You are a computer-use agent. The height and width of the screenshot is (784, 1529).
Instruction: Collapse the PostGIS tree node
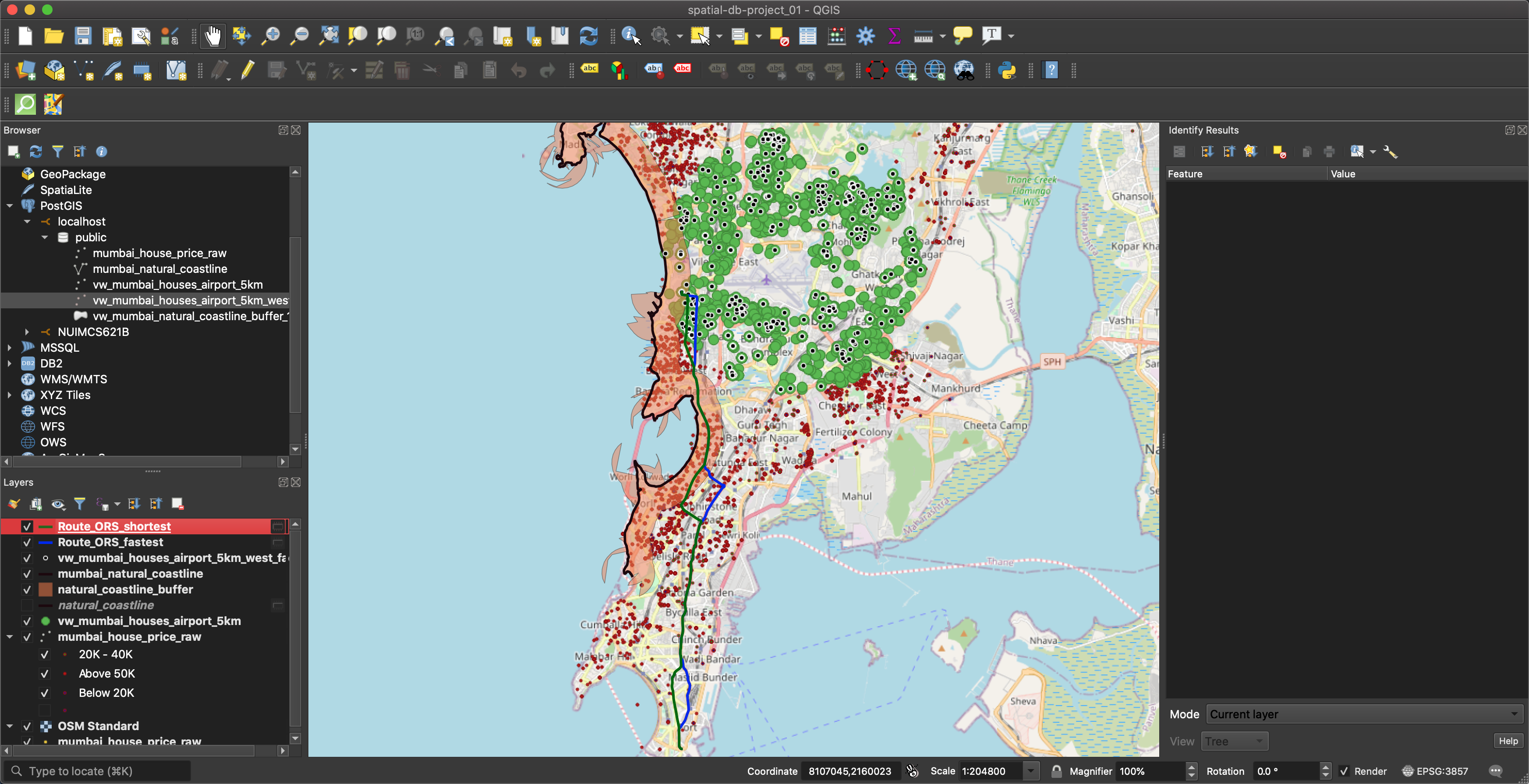point(10,205)
